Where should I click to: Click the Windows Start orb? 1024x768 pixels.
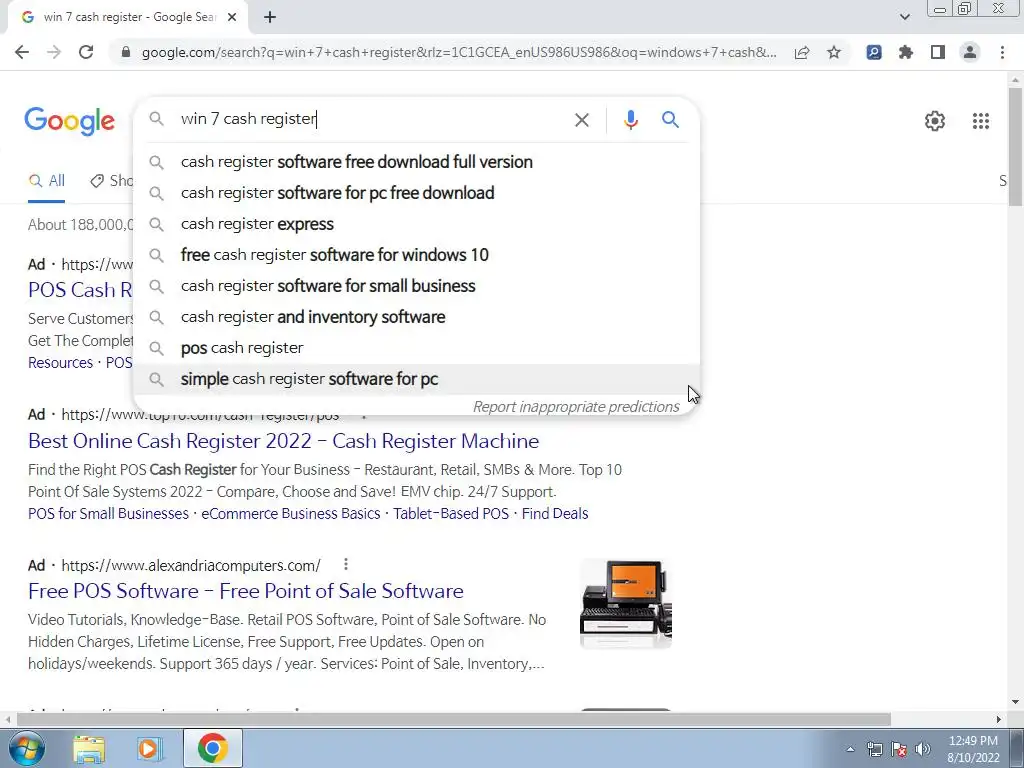click(x=27, y=748)
